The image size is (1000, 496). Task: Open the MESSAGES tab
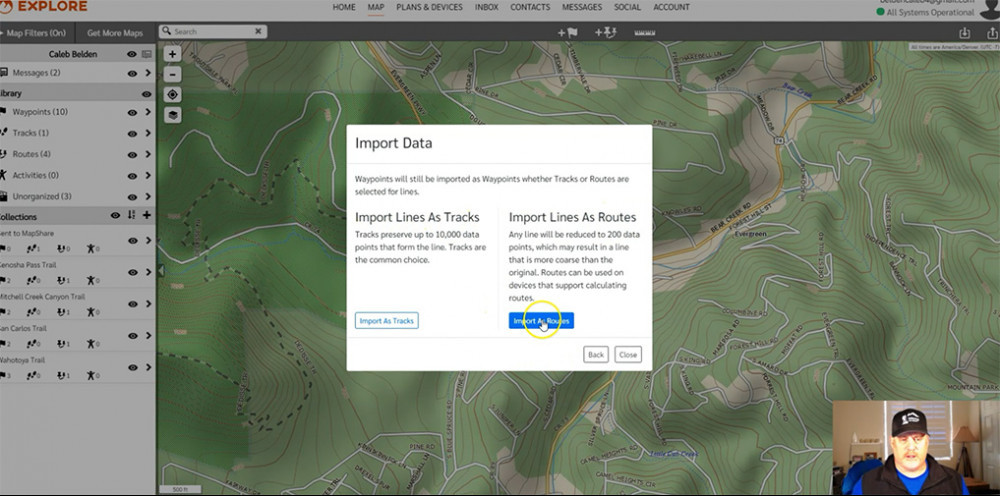point(582,7)
